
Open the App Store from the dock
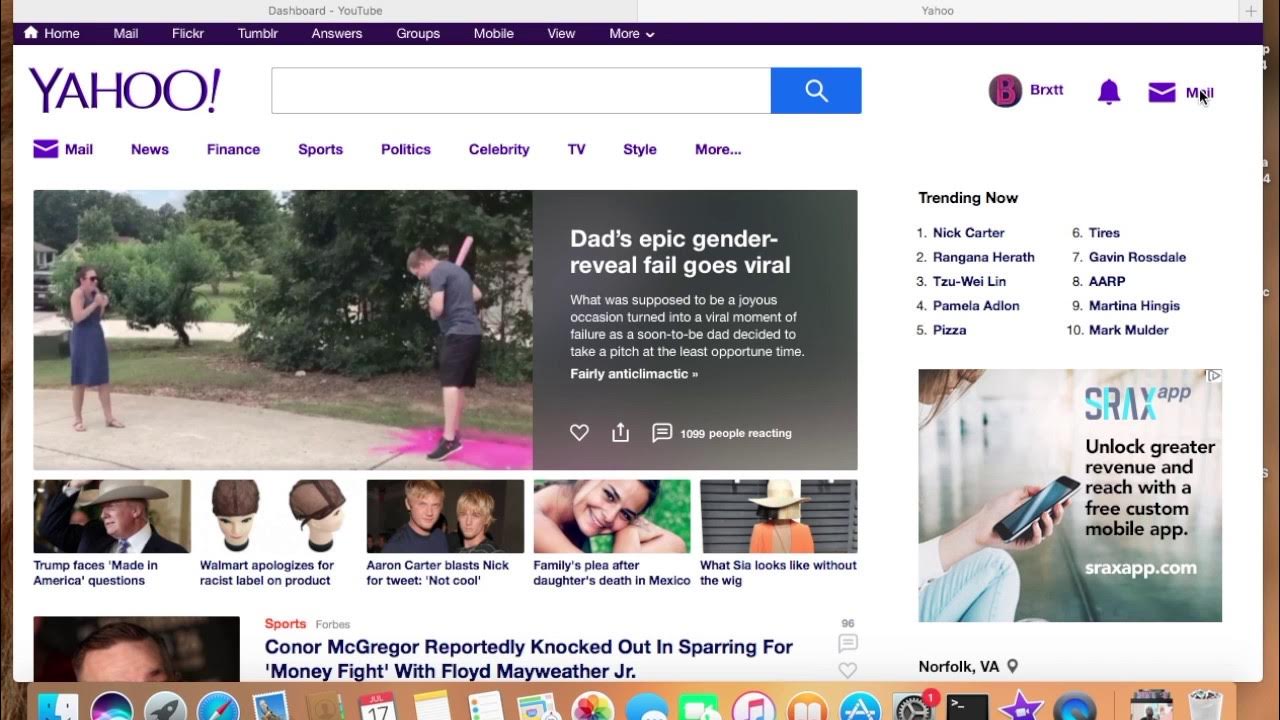(860, 708)
